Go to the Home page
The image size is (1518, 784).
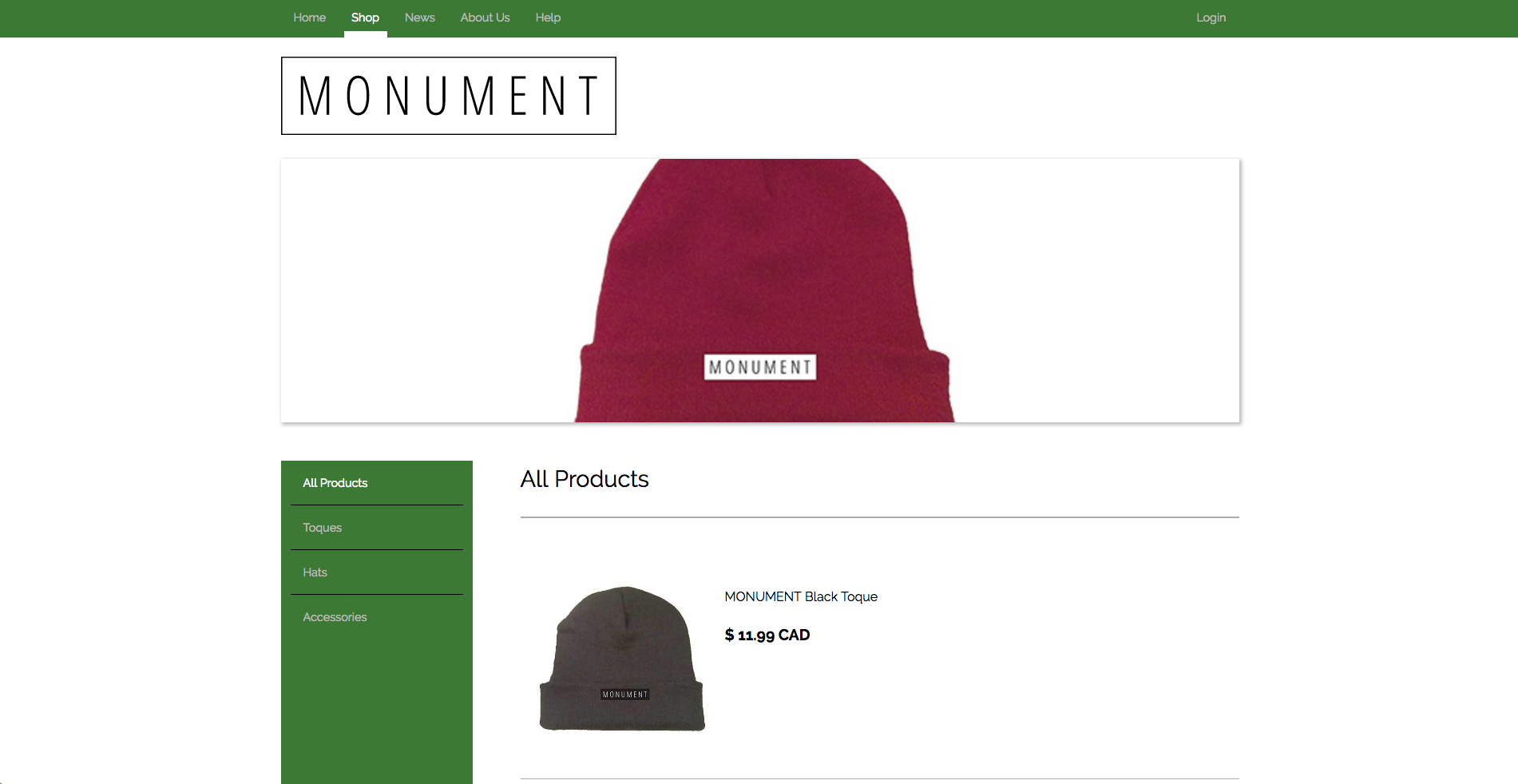point(309,18)
